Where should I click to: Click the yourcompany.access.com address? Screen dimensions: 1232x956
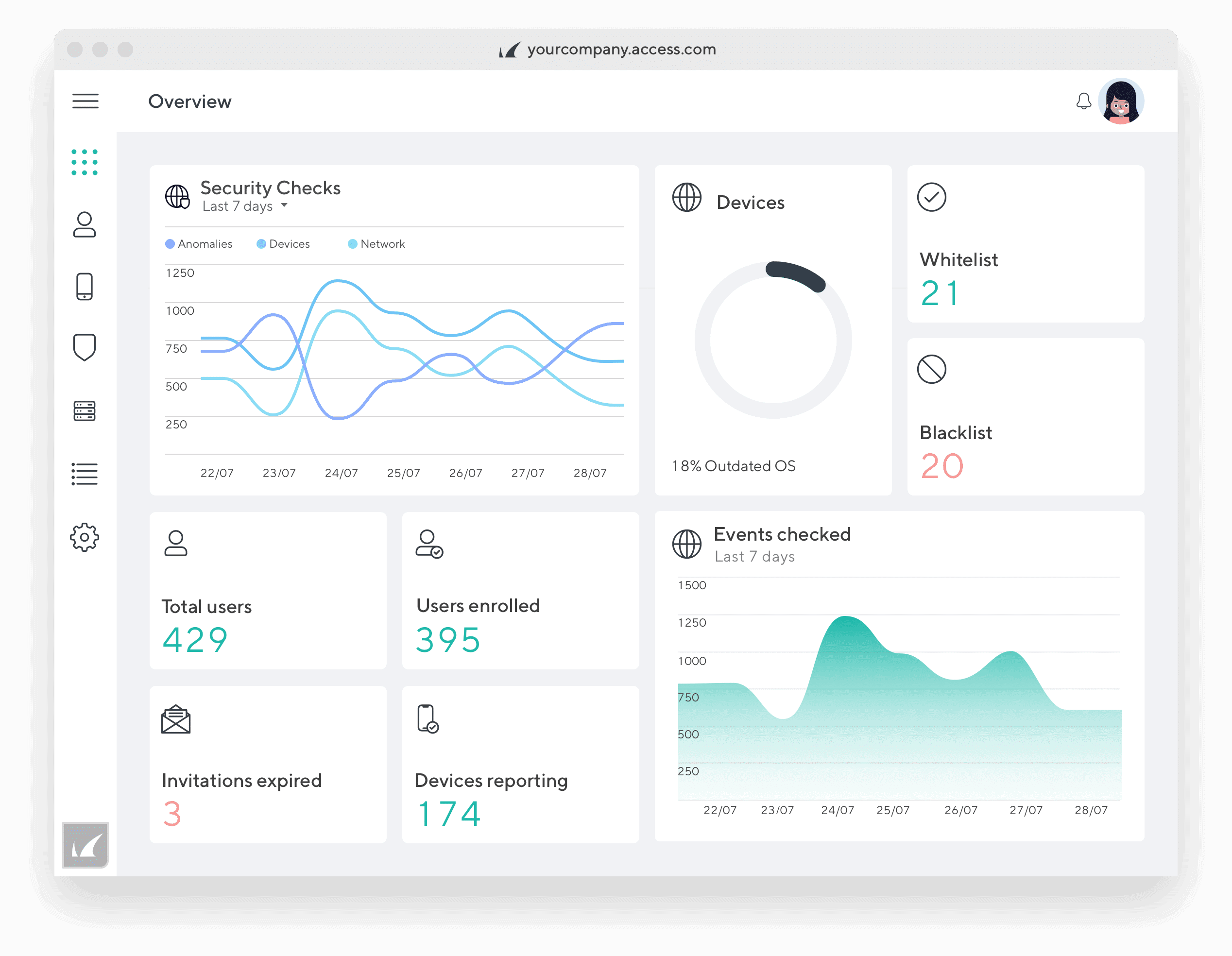(x=622, y=50)
